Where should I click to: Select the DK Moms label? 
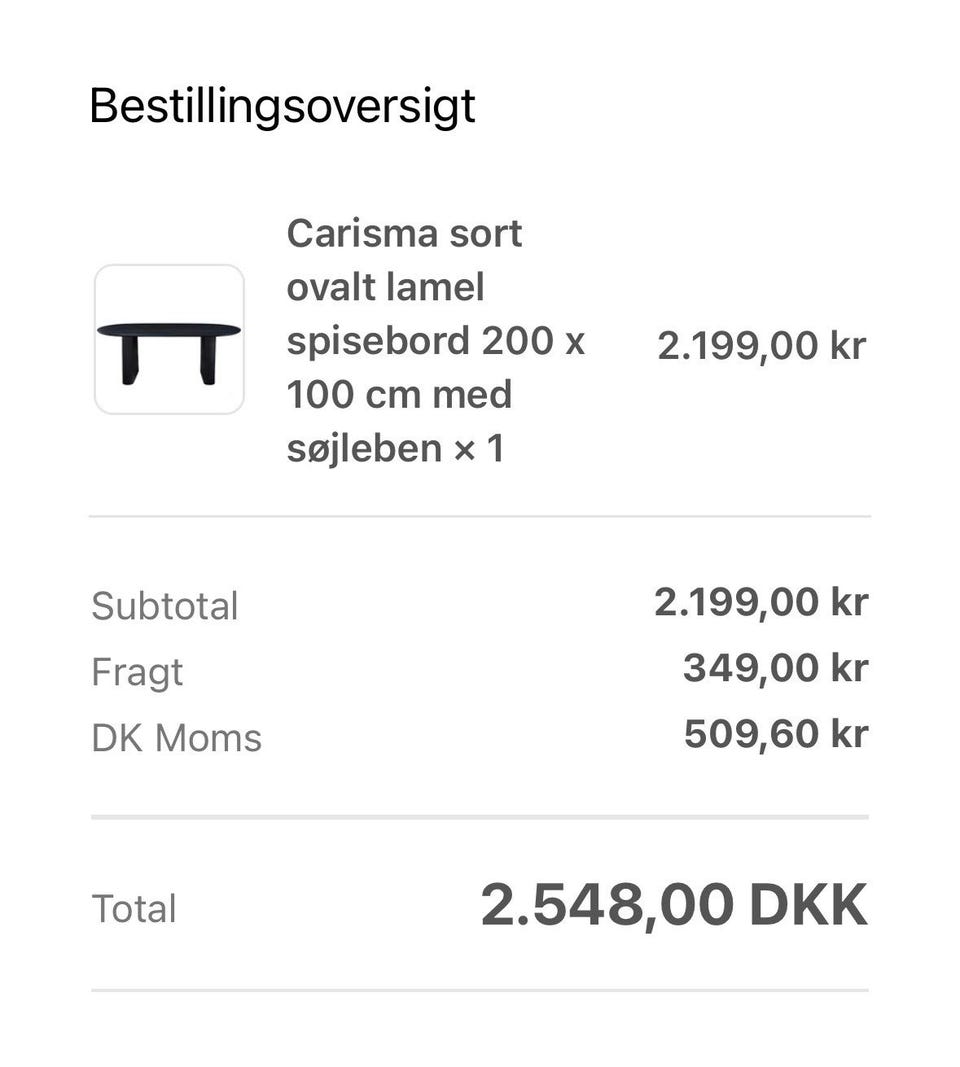[x=176, y=738]
